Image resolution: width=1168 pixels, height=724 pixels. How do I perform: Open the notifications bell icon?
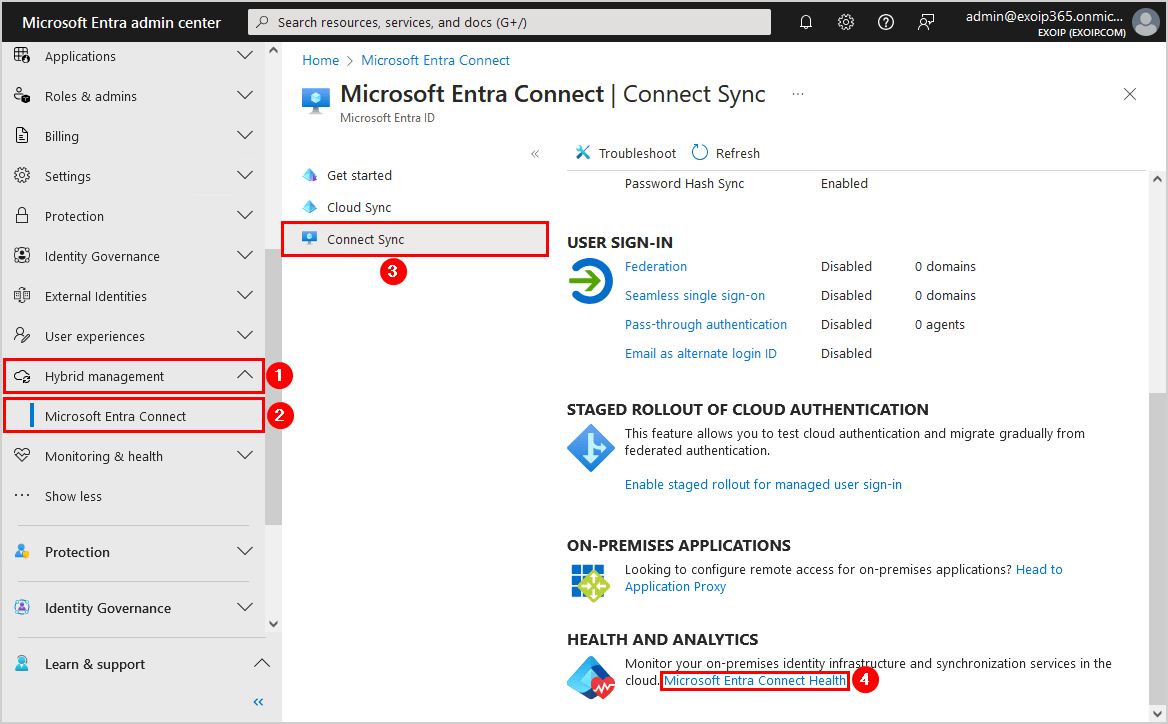pyautogui.click(x=806, y=22)
